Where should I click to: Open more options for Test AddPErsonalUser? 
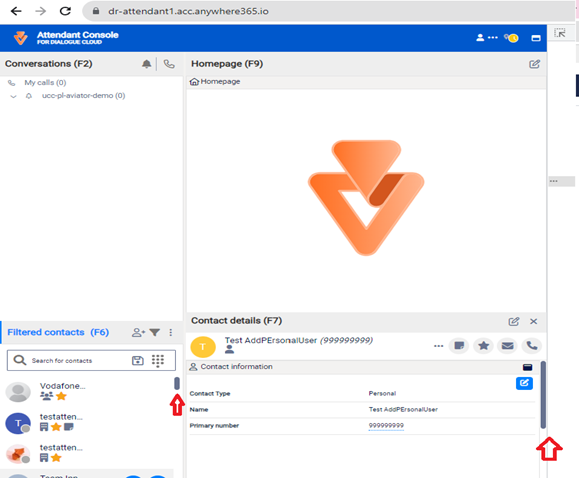tap(439, 346)
